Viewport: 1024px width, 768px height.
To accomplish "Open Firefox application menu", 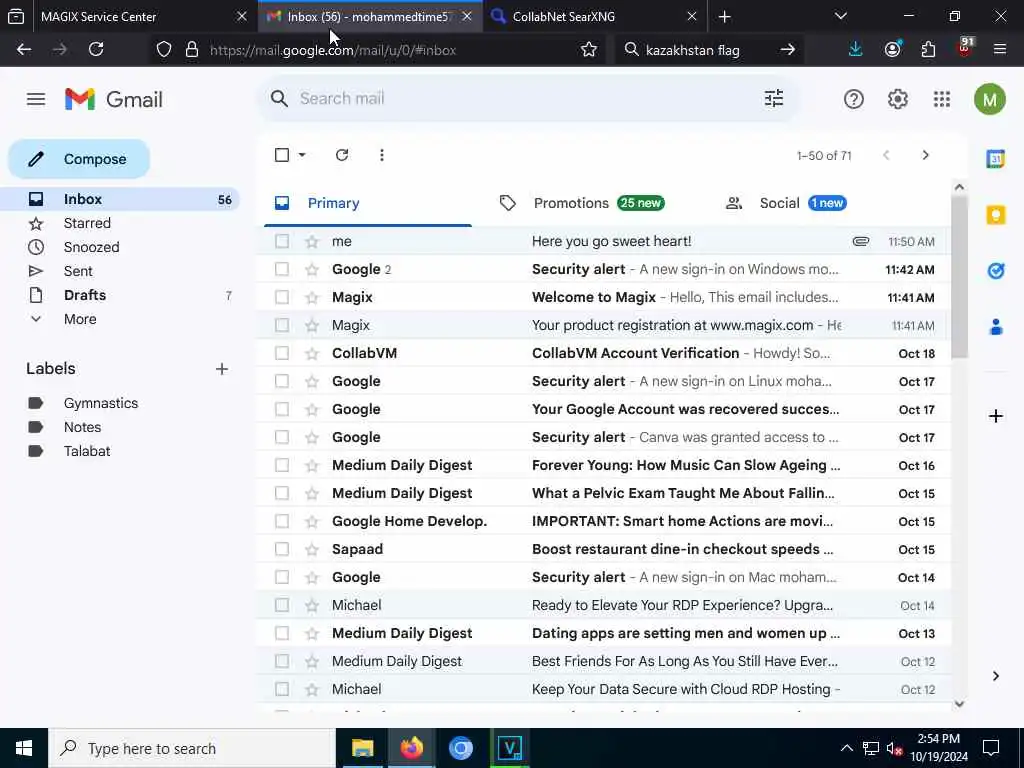I will tap(999, 49).
